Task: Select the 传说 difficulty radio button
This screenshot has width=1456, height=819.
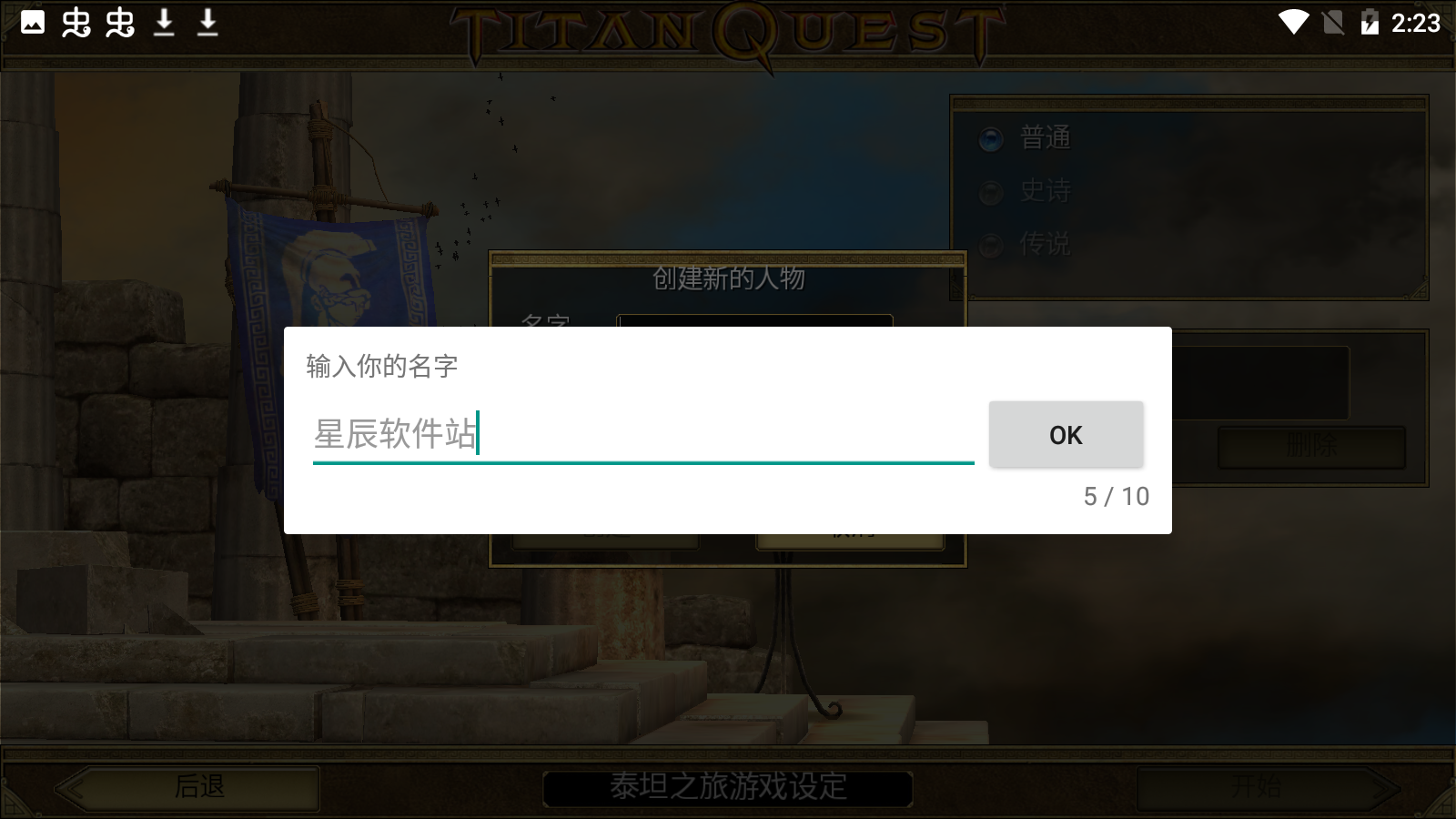Action: pos(991,245)
